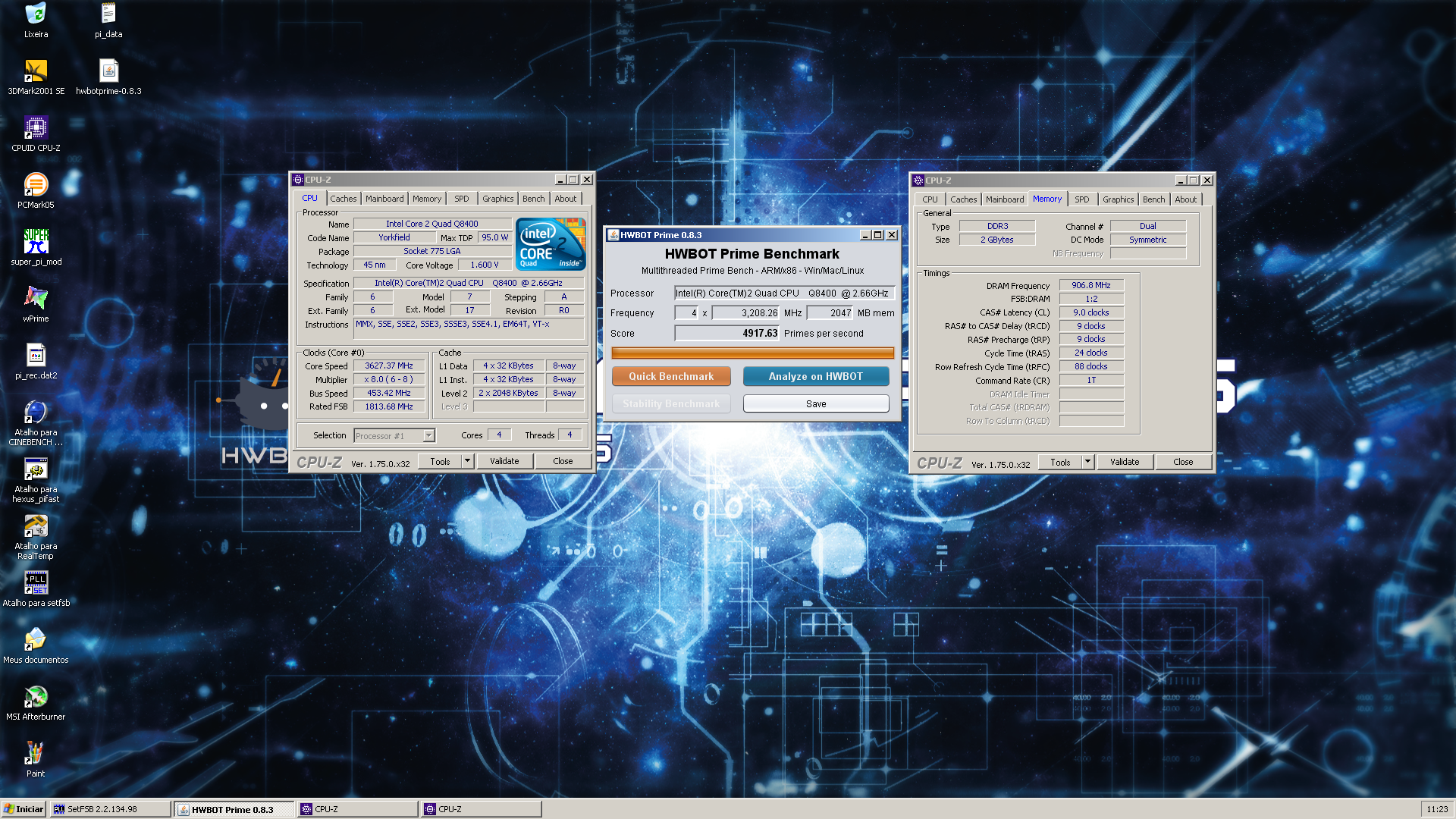
Task: Click the HWBOT Prime title bar icon
Action: click(613, 235)
